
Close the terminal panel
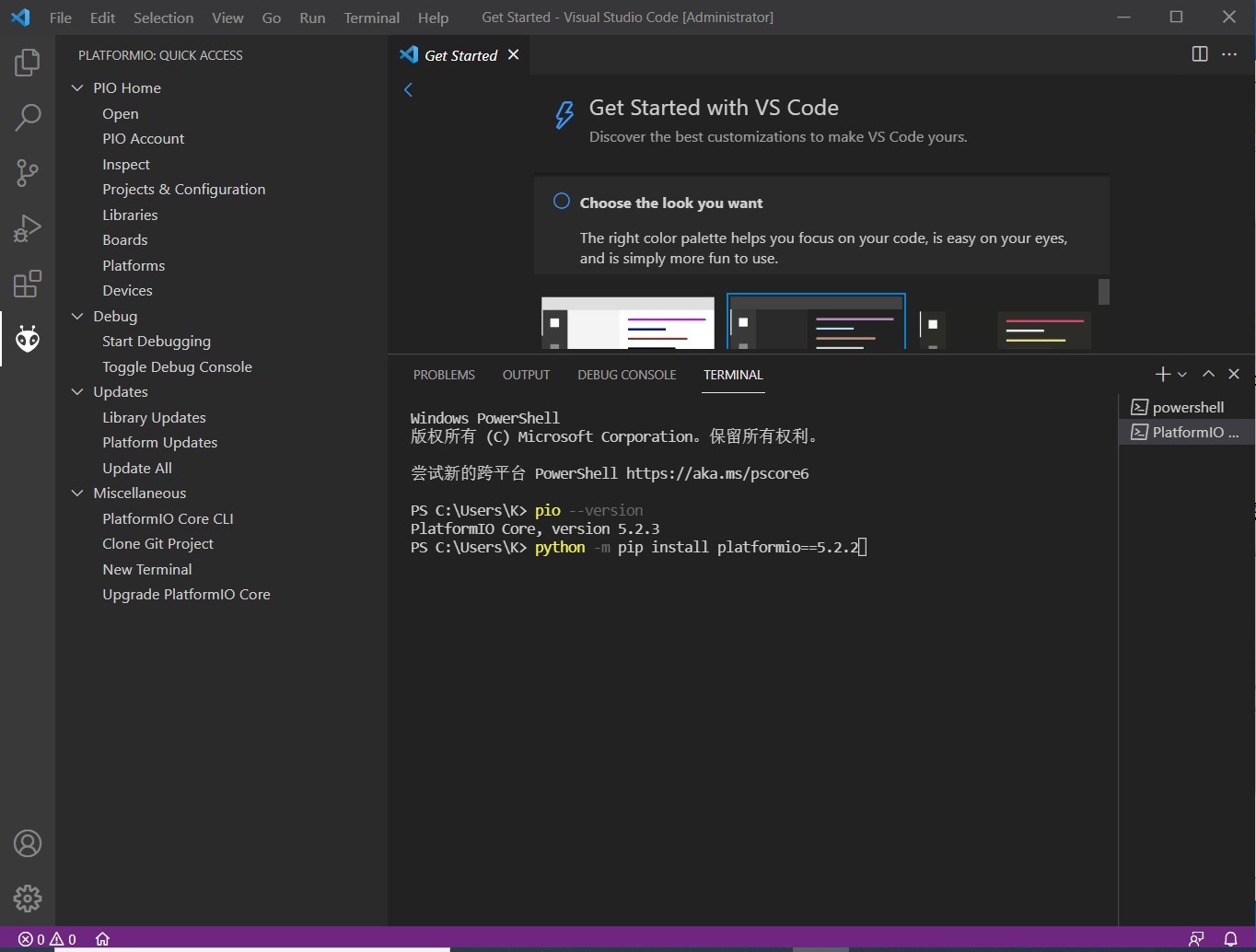tap(1234, 374)
